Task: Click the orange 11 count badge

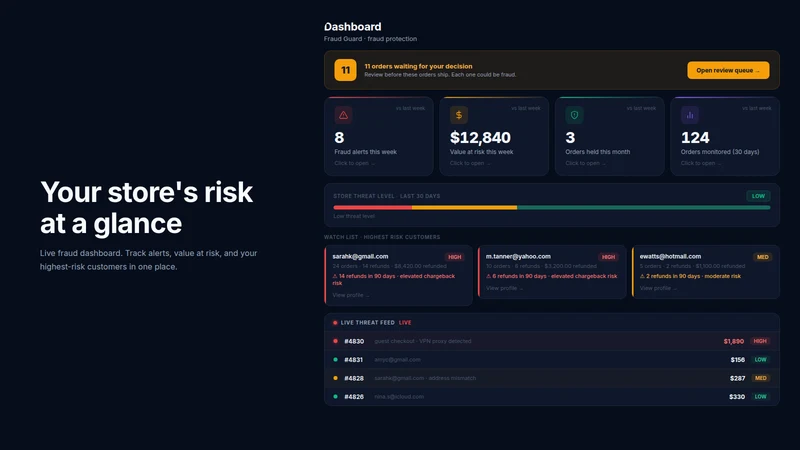Action: click(345, 70)
